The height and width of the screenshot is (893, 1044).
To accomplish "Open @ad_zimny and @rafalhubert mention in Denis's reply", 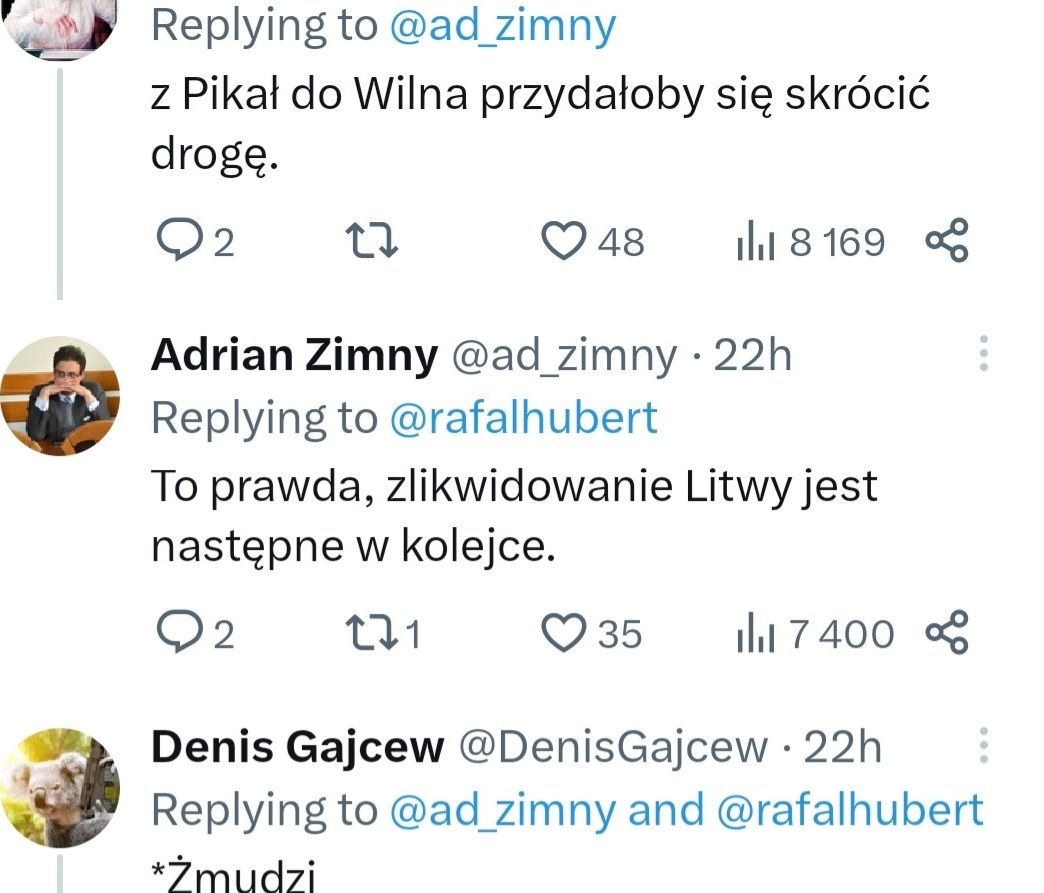I will click(x=685, y=810).
